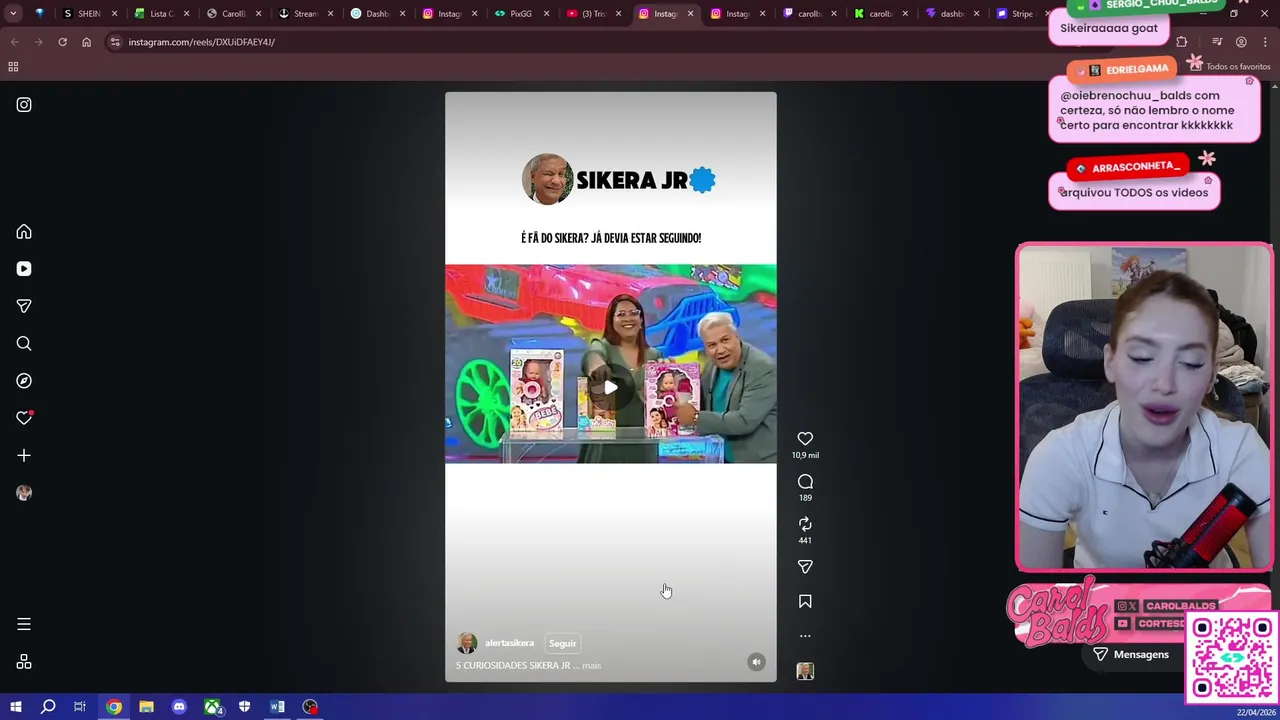Close the active Instagram tab

[x=690, y=14]
